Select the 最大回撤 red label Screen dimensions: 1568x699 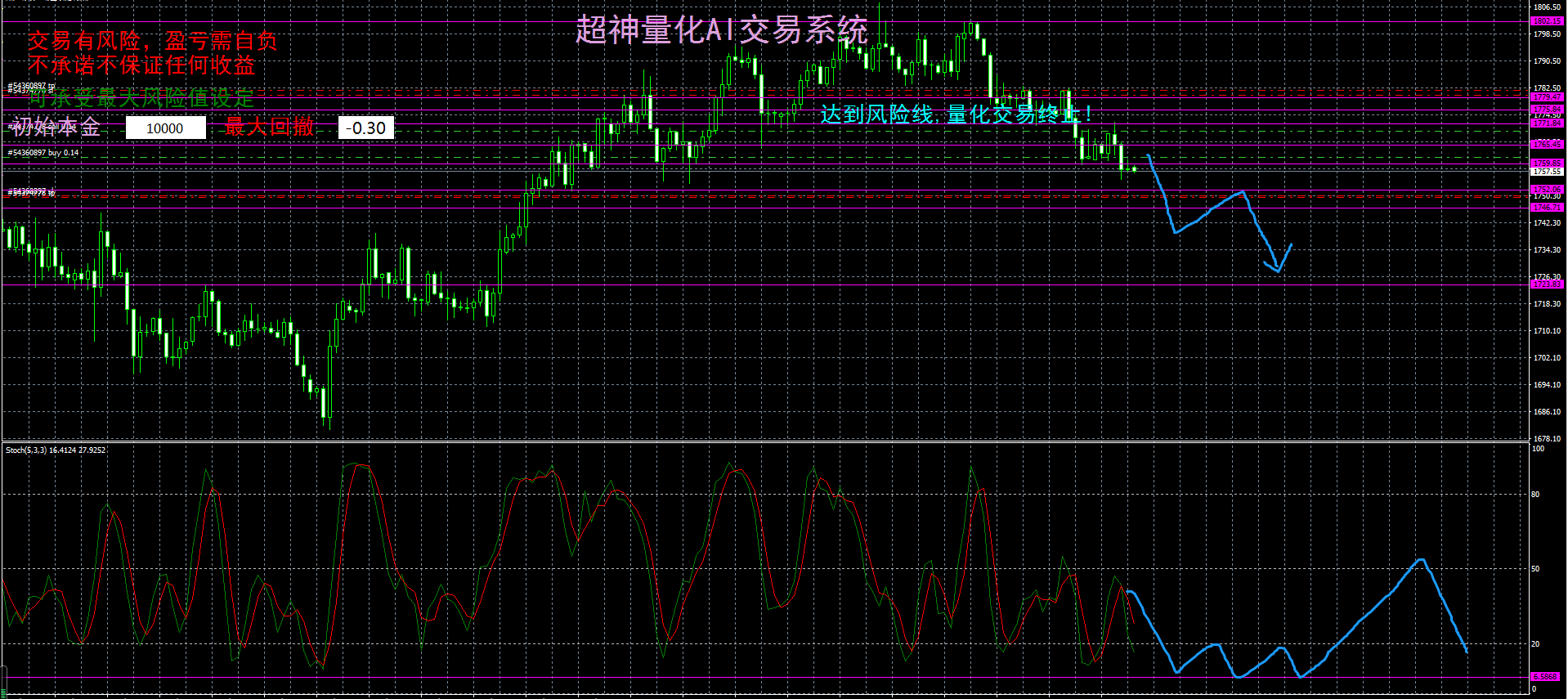269,127
